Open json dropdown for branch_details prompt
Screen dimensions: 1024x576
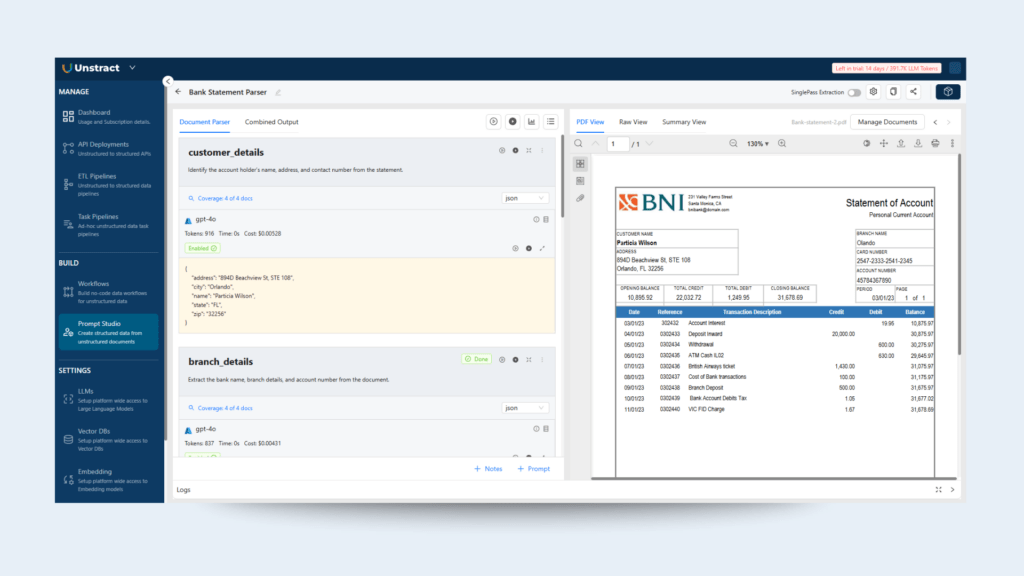point(525,408)
